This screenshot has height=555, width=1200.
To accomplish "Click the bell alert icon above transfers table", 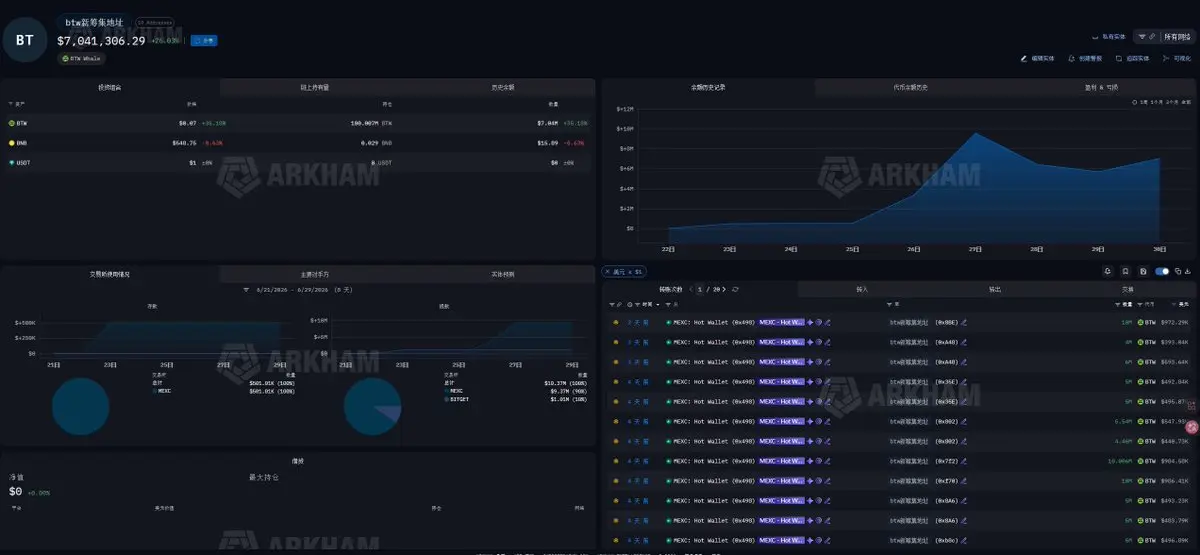I will pos(1108,271).
